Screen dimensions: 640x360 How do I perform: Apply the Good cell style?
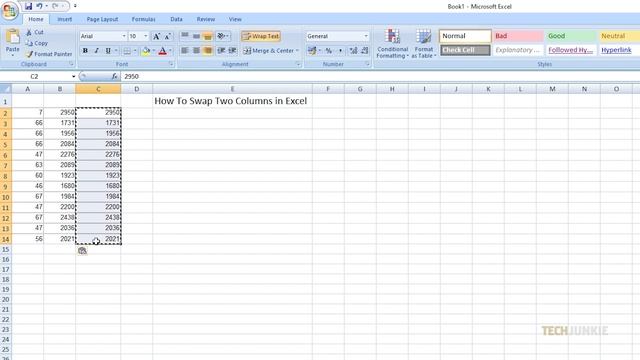571,36
